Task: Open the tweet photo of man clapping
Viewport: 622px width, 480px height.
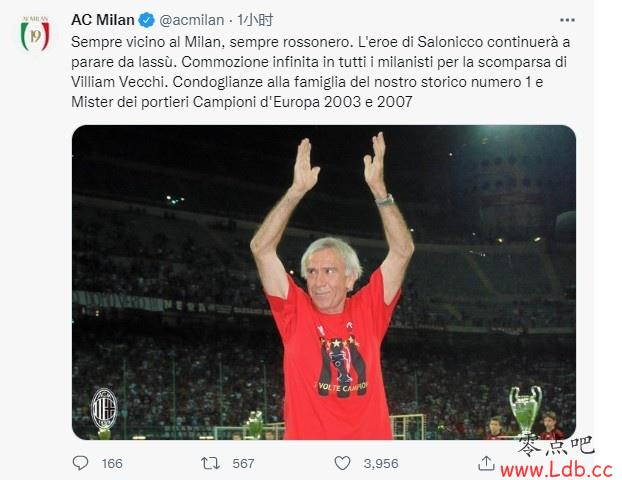Action: pos(324,282)
